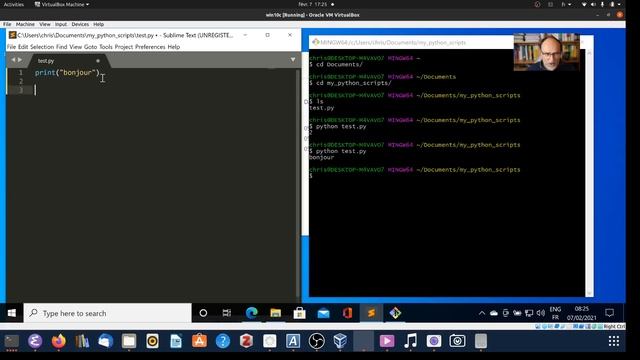Open the Screenshot camera app in dock

tap(458, 341)
